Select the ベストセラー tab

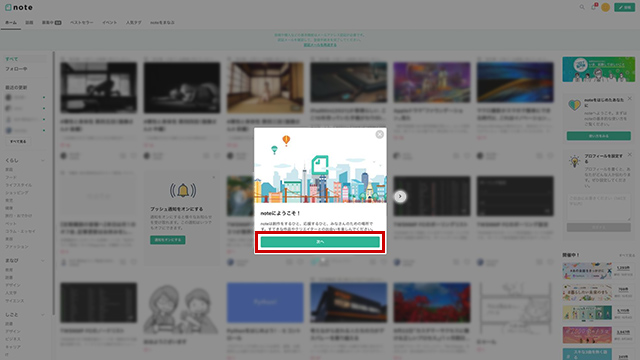(82, 22)
